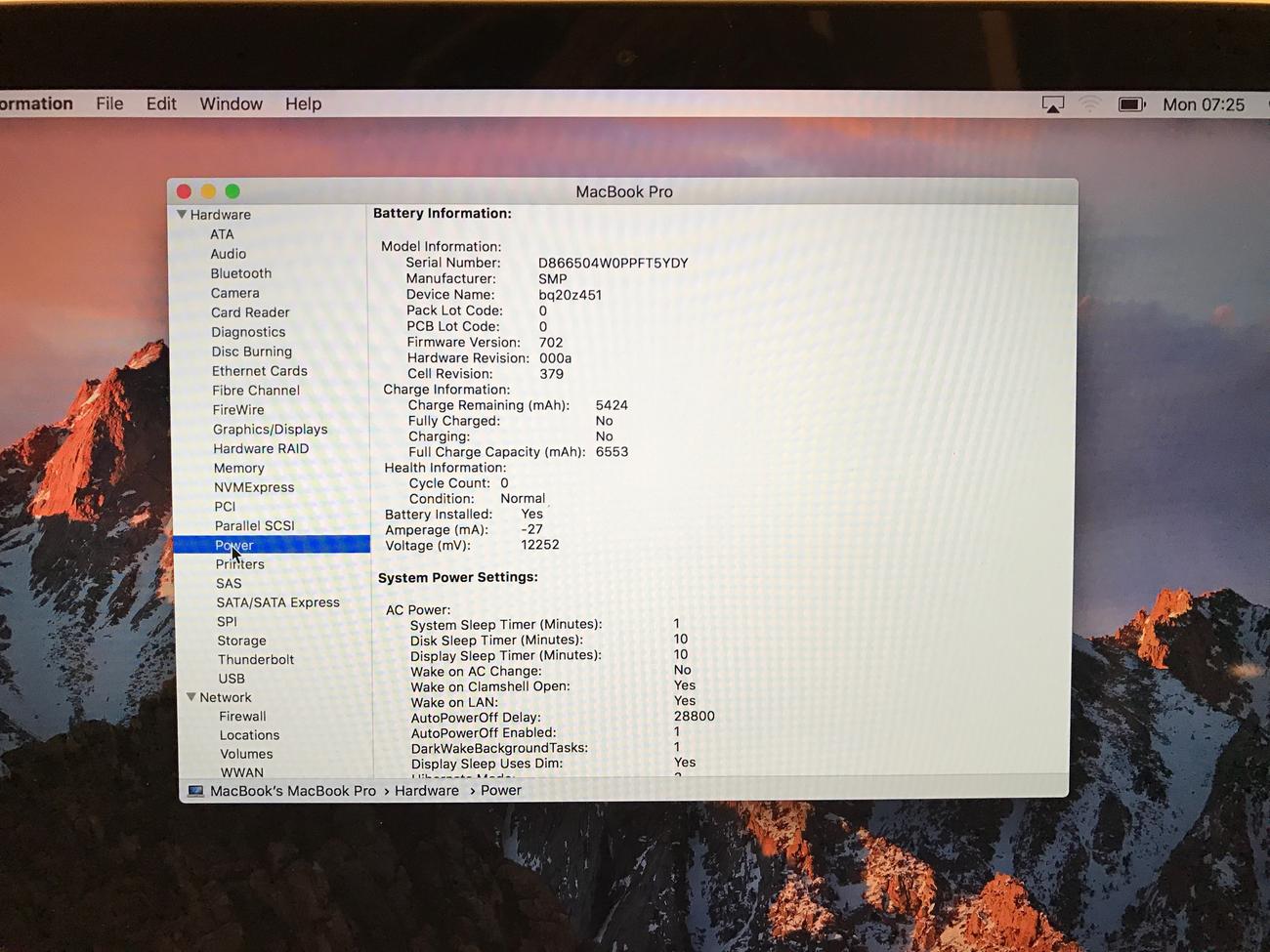Viewport: 1270px width, 952px height.
Task: Click the Amperage value -27
Action: click(x=531, y=529)
